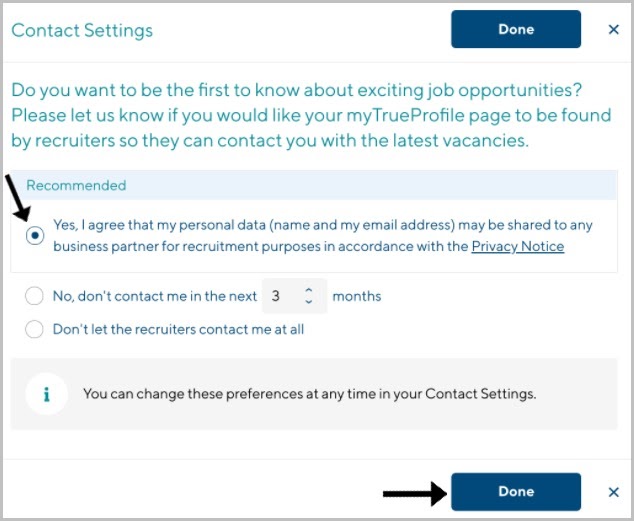Decrease months using the stepper down arrow
This screenshot has width=634, height=521.
pyautogui.click(x=309, y=302)
